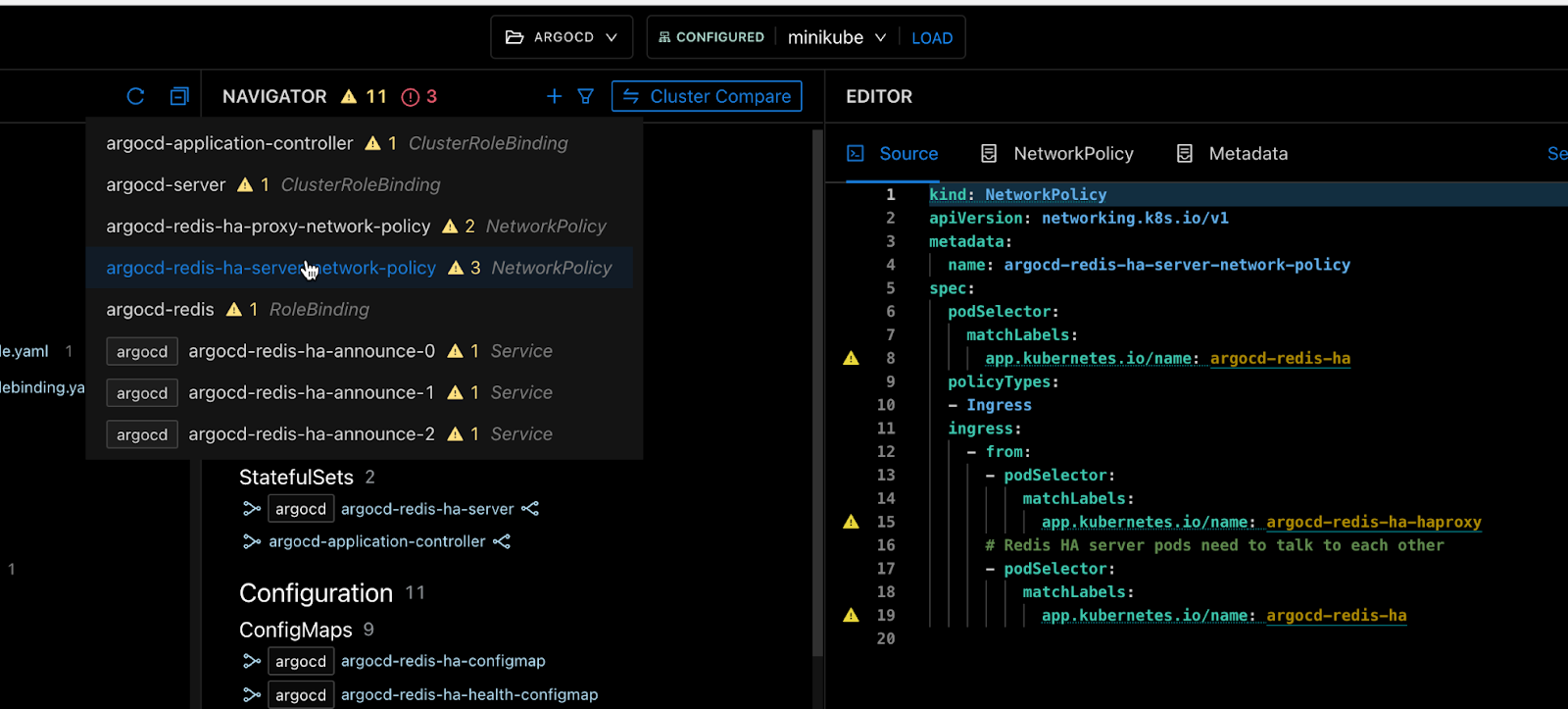Click warning icon on argocd-redis RoleBinding row

pyautogui.click(x=233, y=309)
